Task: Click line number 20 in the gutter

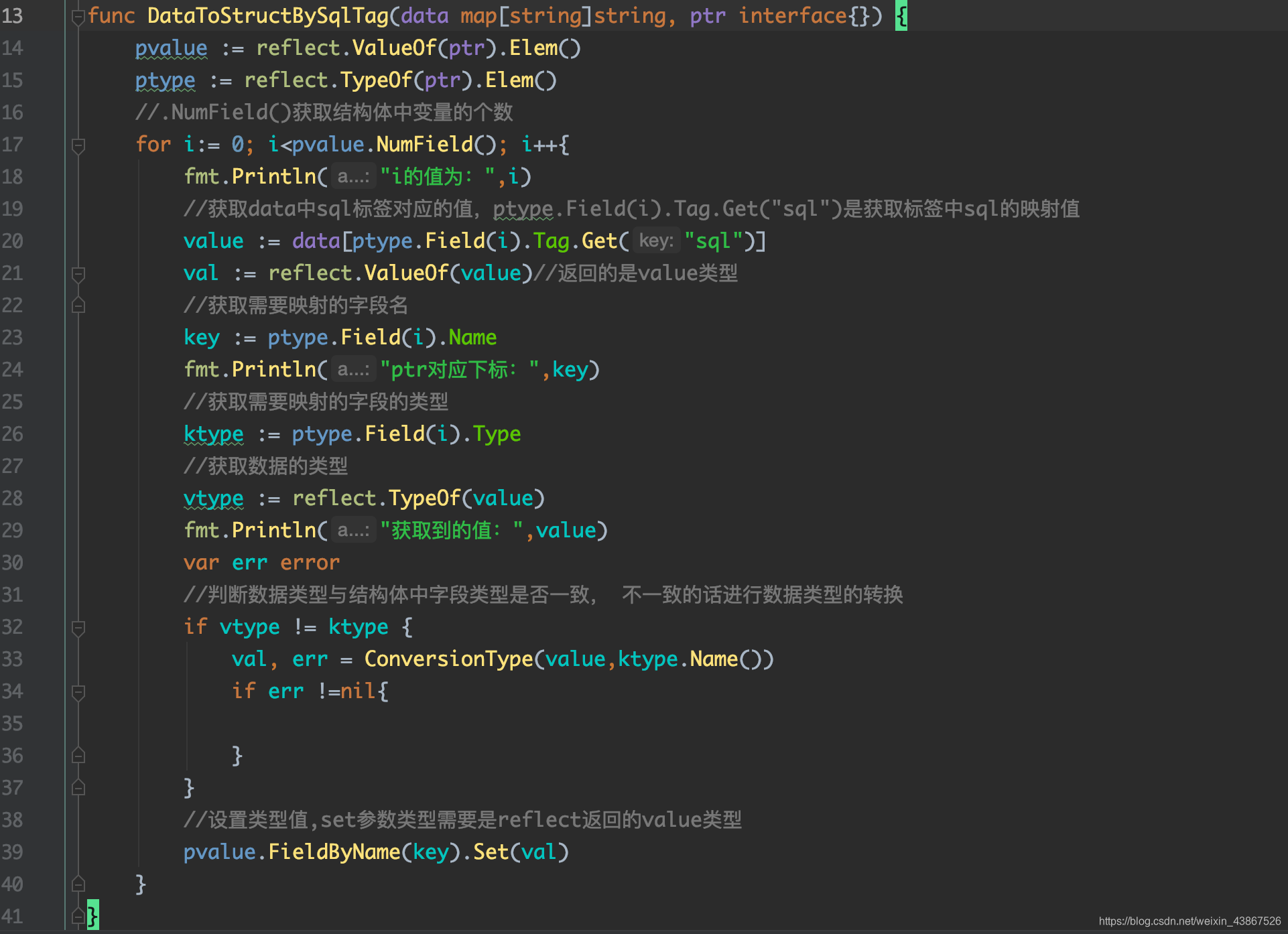Action: (x=13, y=241)
